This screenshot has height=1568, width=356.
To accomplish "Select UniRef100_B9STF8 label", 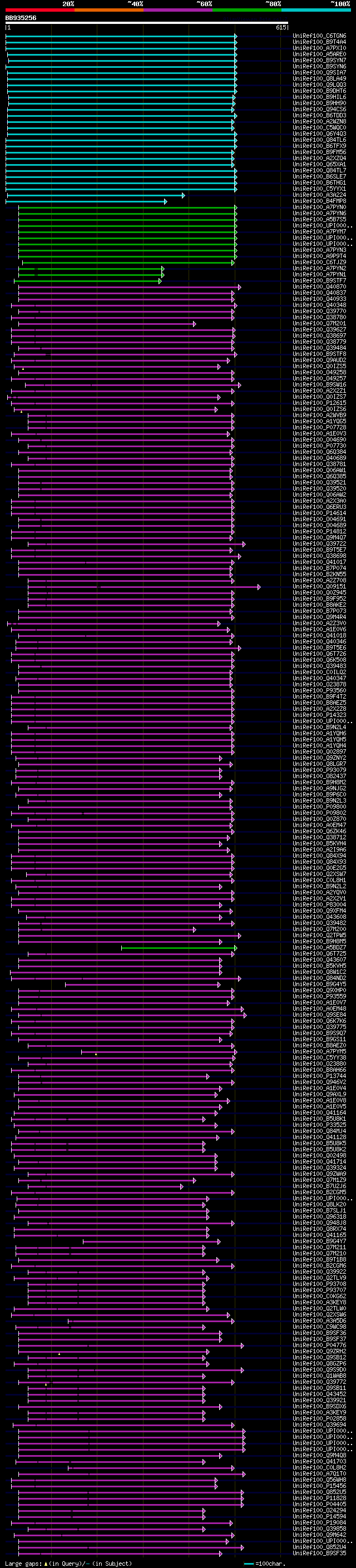I will (319, 354).
